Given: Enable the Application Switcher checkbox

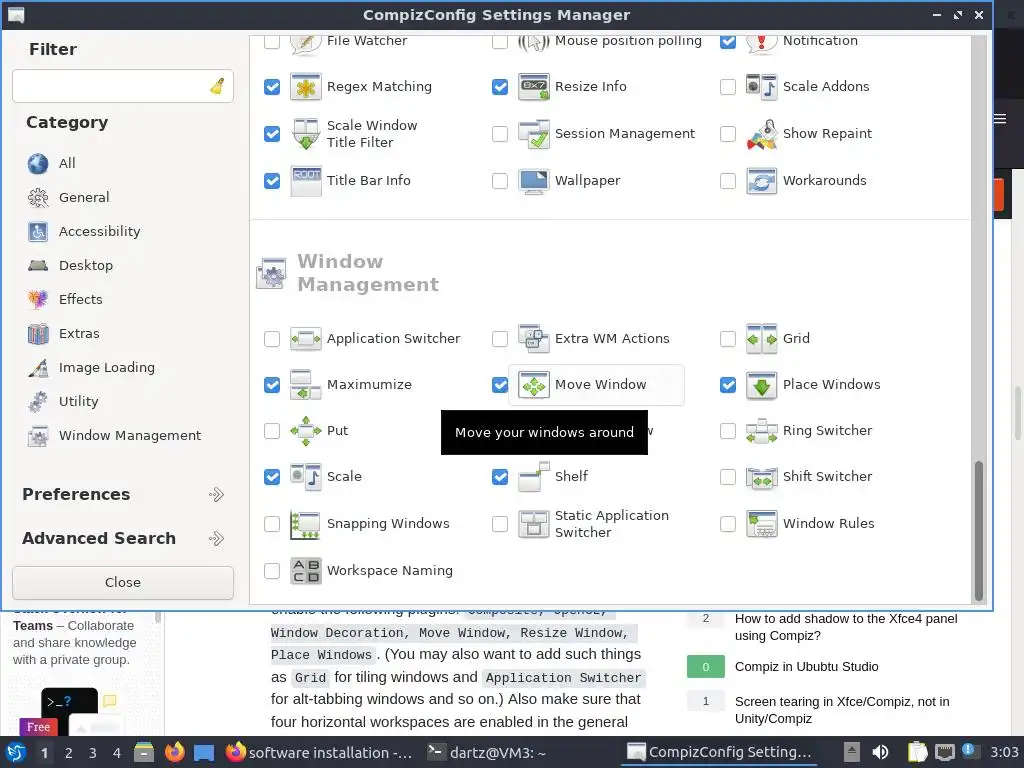Looking at the screenshot, I should [272, 339].
